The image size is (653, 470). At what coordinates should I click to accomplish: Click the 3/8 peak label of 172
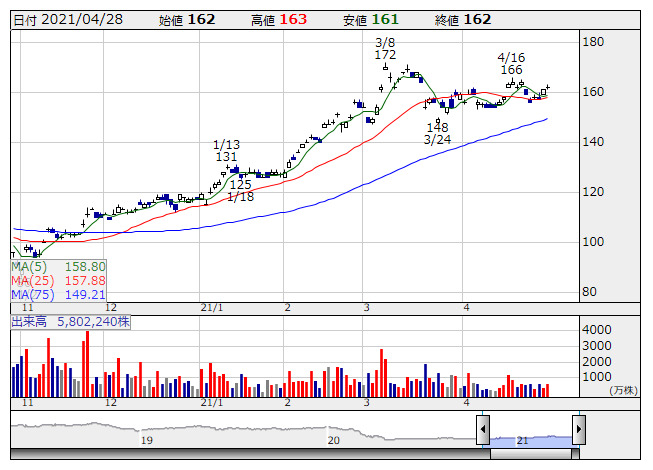(386, 49)
